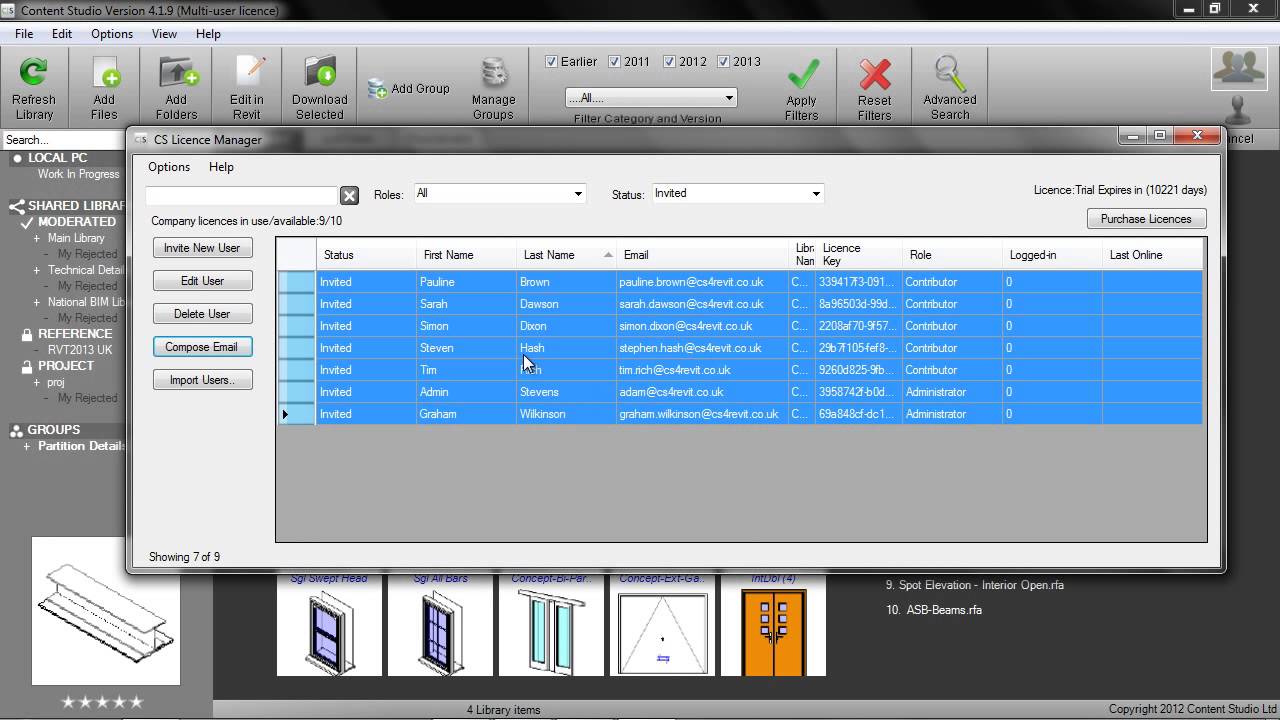Click row selector for Graham Wilkinson

(296, 414)
